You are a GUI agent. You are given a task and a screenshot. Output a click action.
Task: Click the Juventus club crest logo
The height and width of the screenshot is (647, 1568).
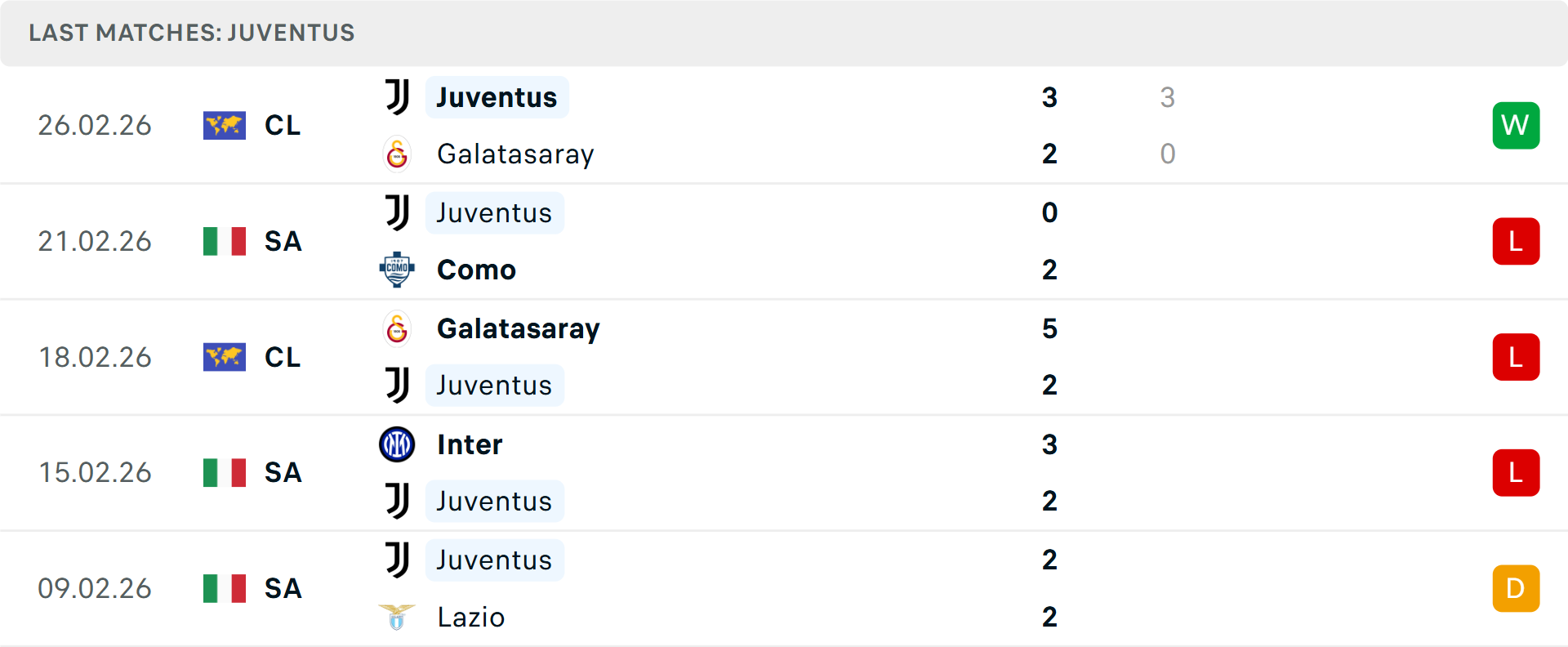398,96
